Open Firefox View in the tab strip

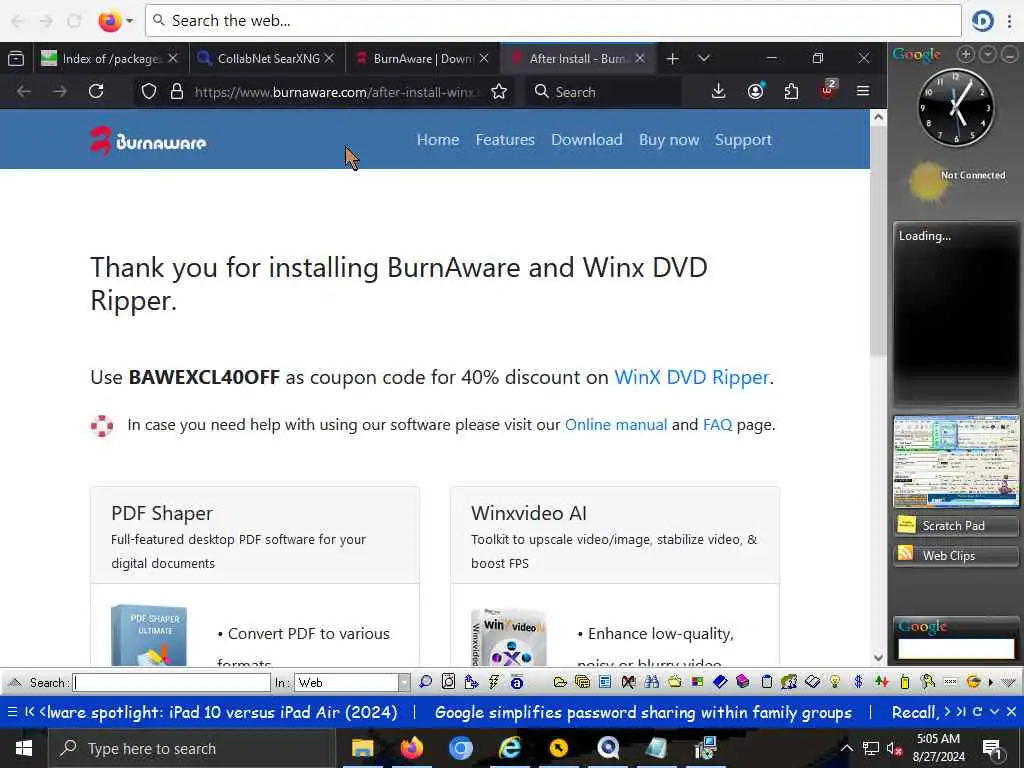pyautogui.click(x=16, y=59)
